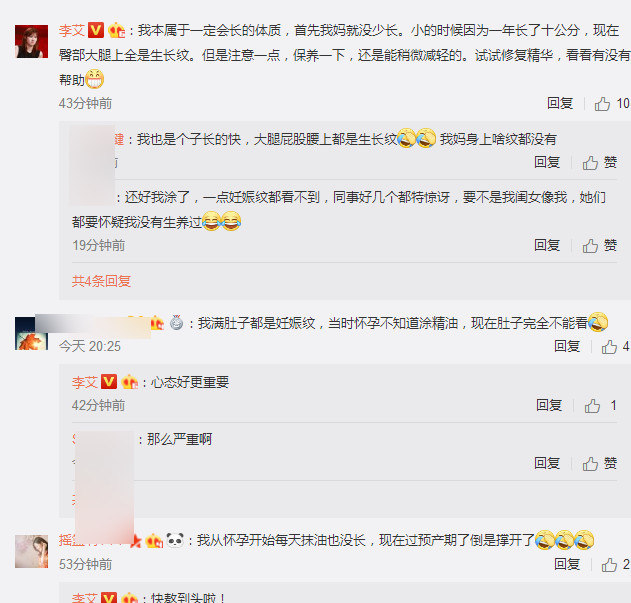Viewport: 631px width, 603px height.
Task: Click the panda badge icon
Action: [x=175, y=540]
